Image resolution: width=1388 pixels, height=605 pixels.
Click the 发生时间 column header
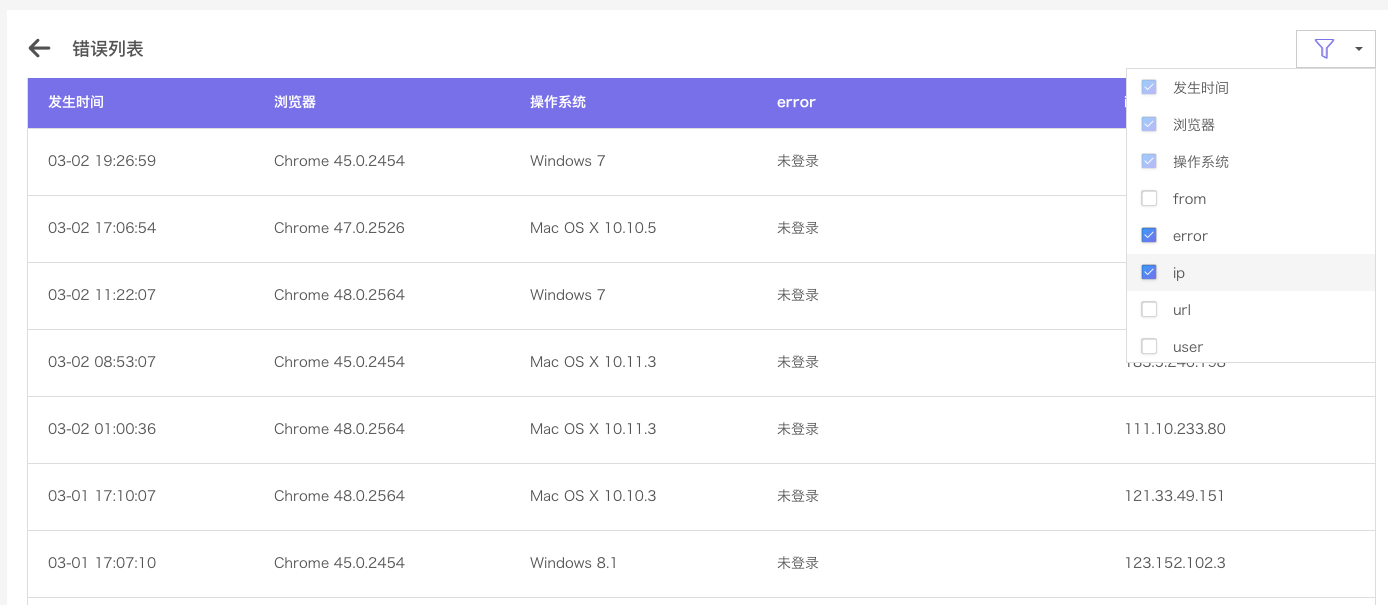pos(76,102)
